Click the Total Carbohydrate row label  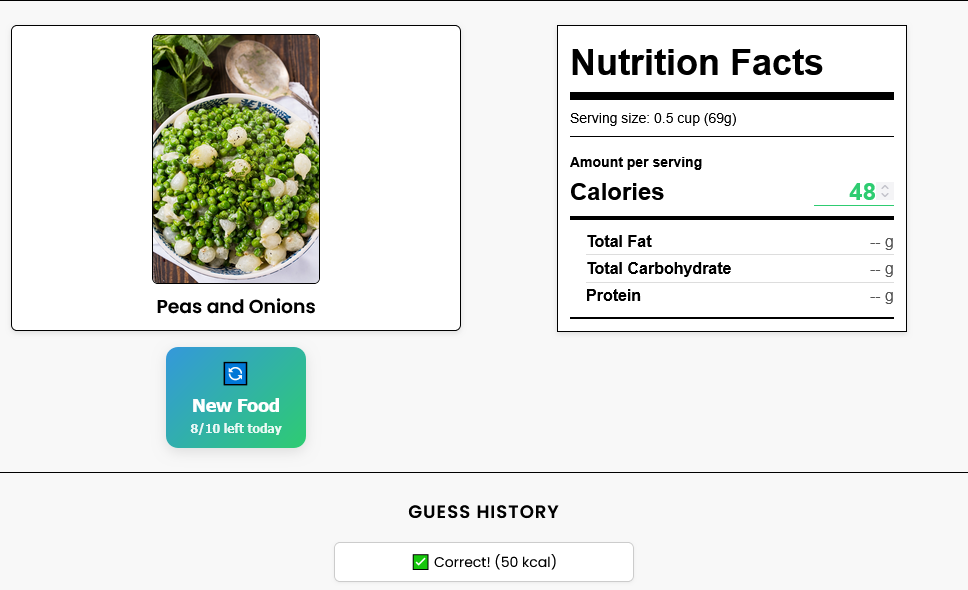click(659, 268)
